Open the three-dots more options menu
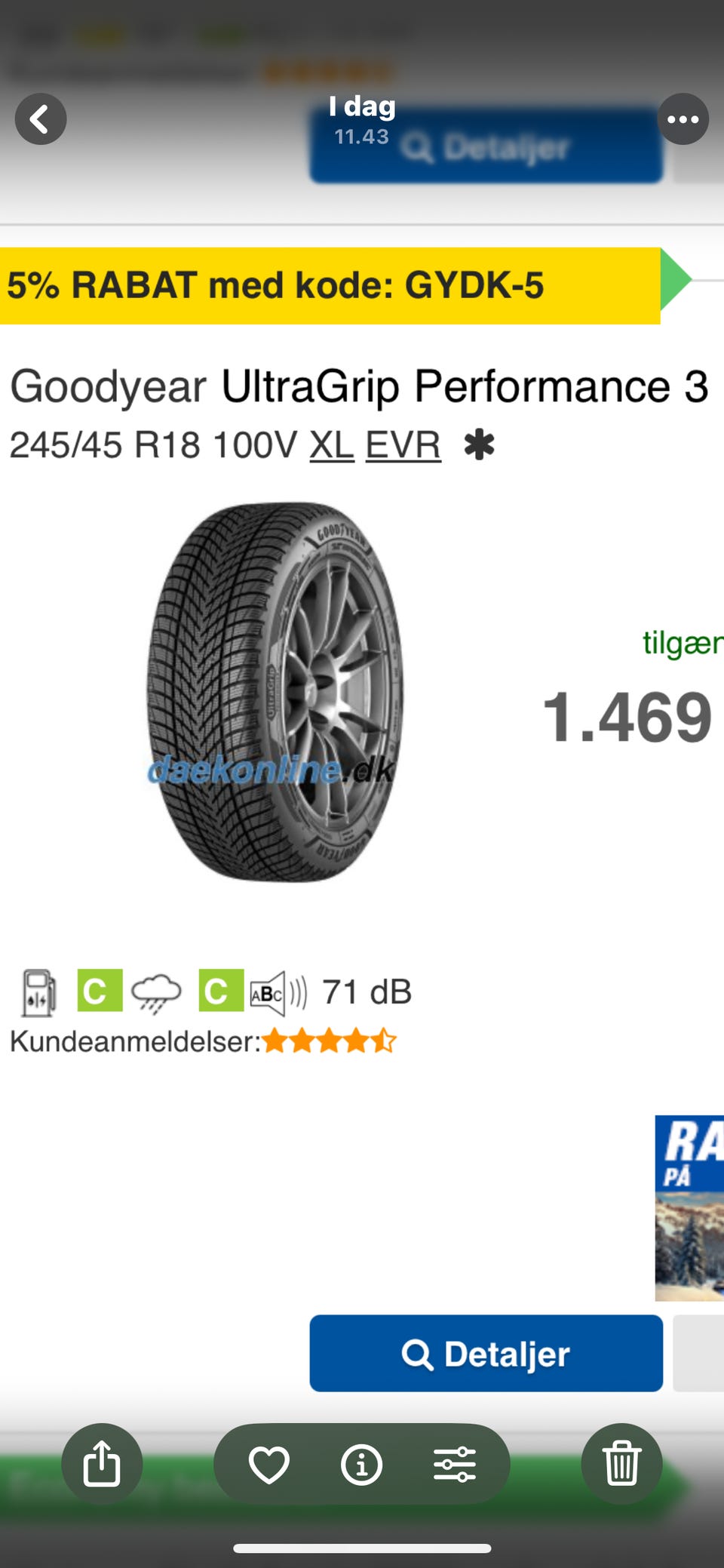 [683, 119]
